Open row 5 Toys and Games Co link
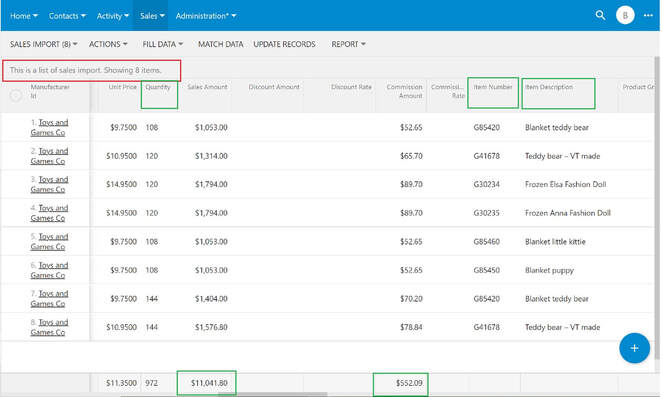Viewport: 662px width, 397px height. pyautogui.click(x=49, y=241)
